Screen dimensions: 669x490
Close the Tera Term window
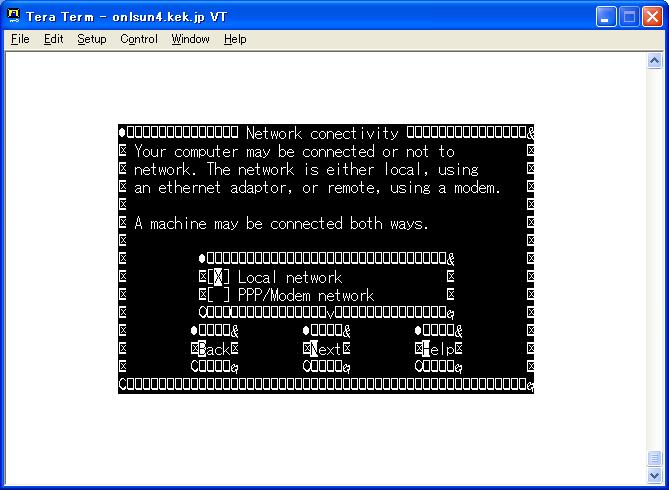point(652,17)
